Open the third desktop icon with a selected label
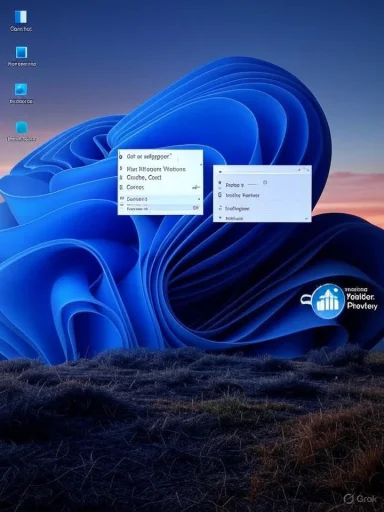This screenshot has width=384, height=512. click(21, 90)
